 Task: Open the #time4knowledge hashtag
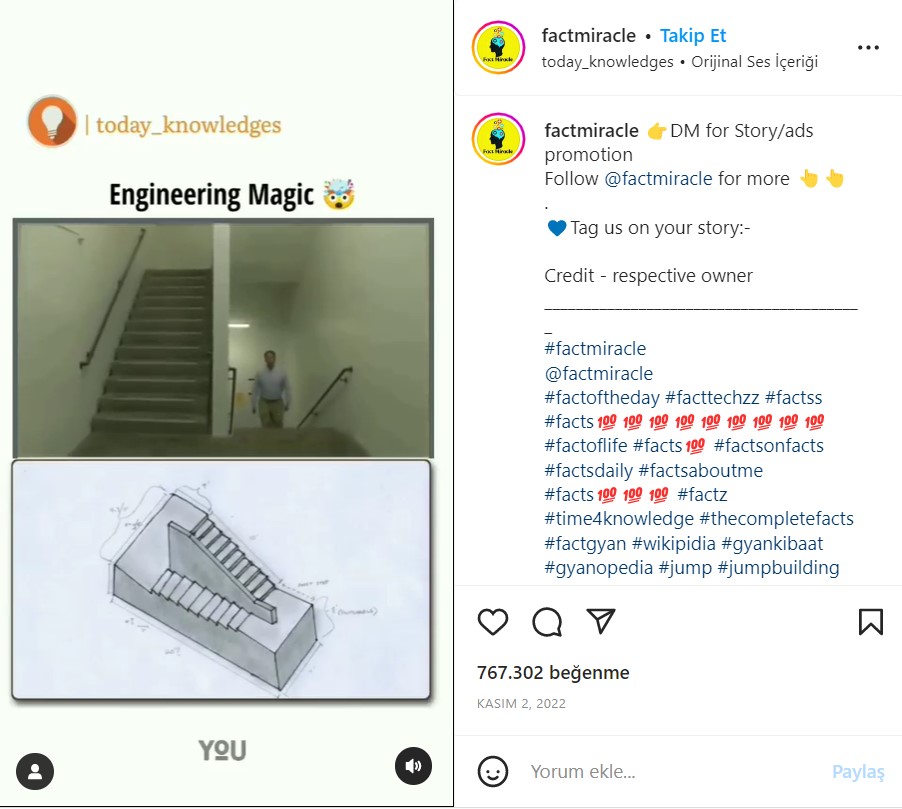619,518
